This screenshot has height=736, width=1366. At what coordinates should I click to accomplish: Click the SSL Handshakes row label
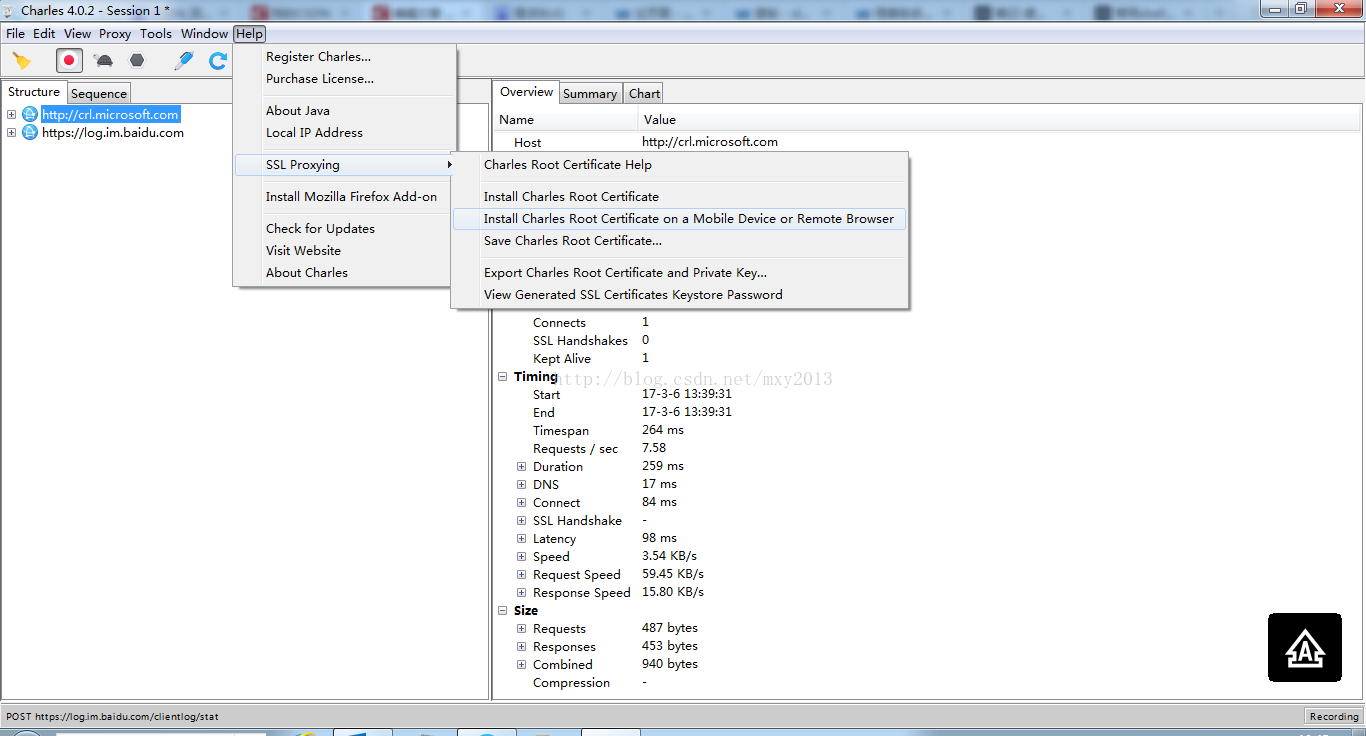pos(580,341)
